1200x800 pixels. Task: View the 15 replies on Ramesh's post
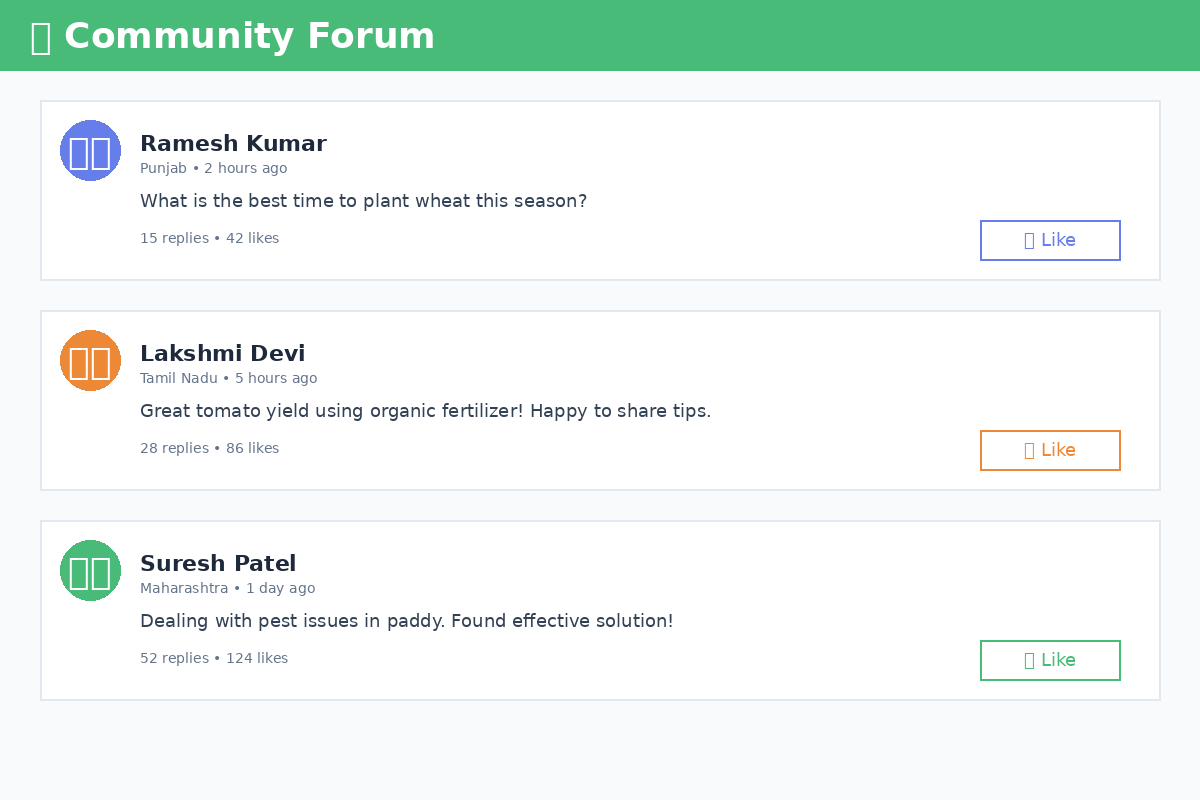(174, 239)
